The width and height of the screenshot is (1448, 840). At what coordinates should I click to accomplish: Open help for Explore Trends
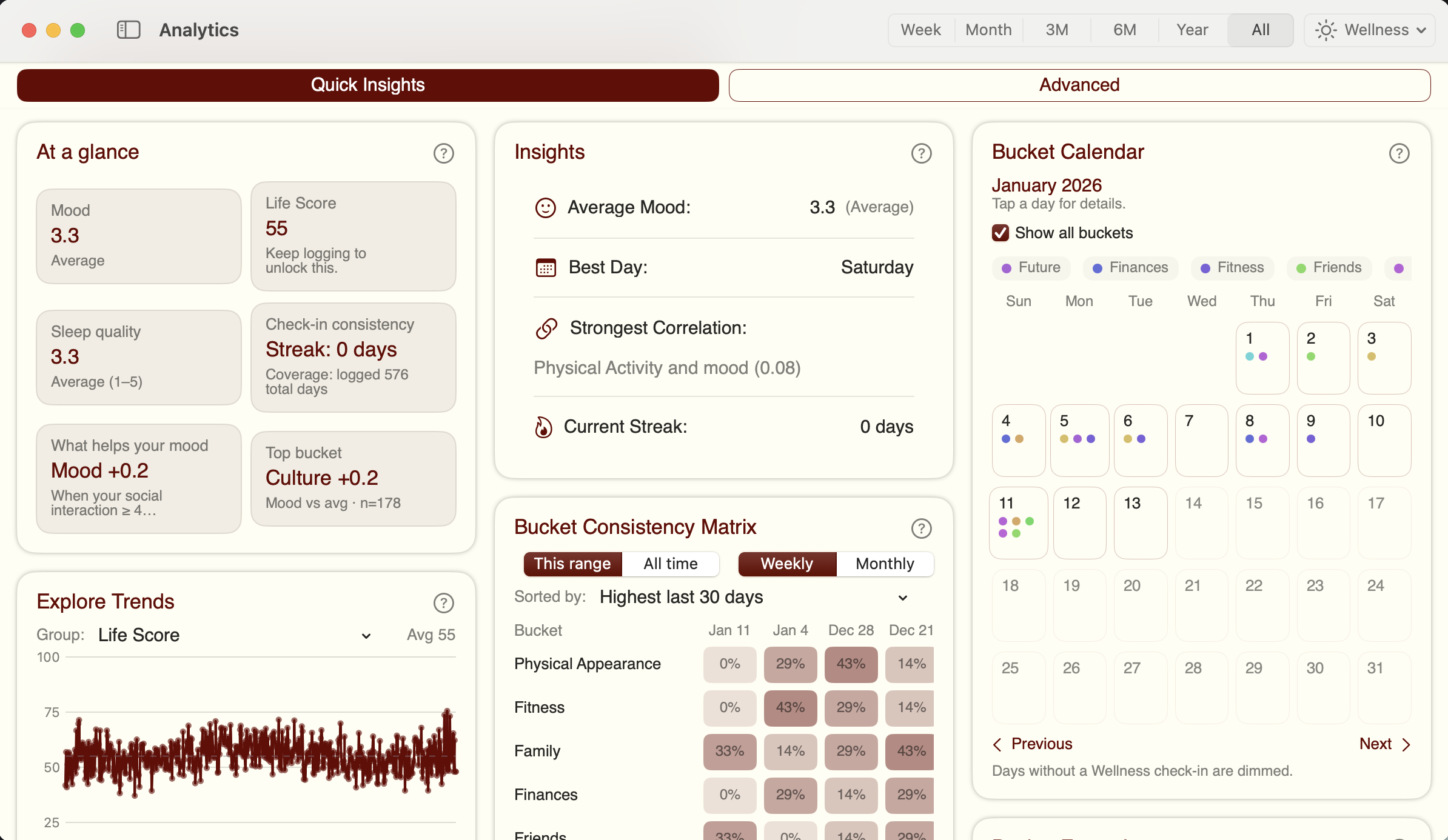point(443,602)
